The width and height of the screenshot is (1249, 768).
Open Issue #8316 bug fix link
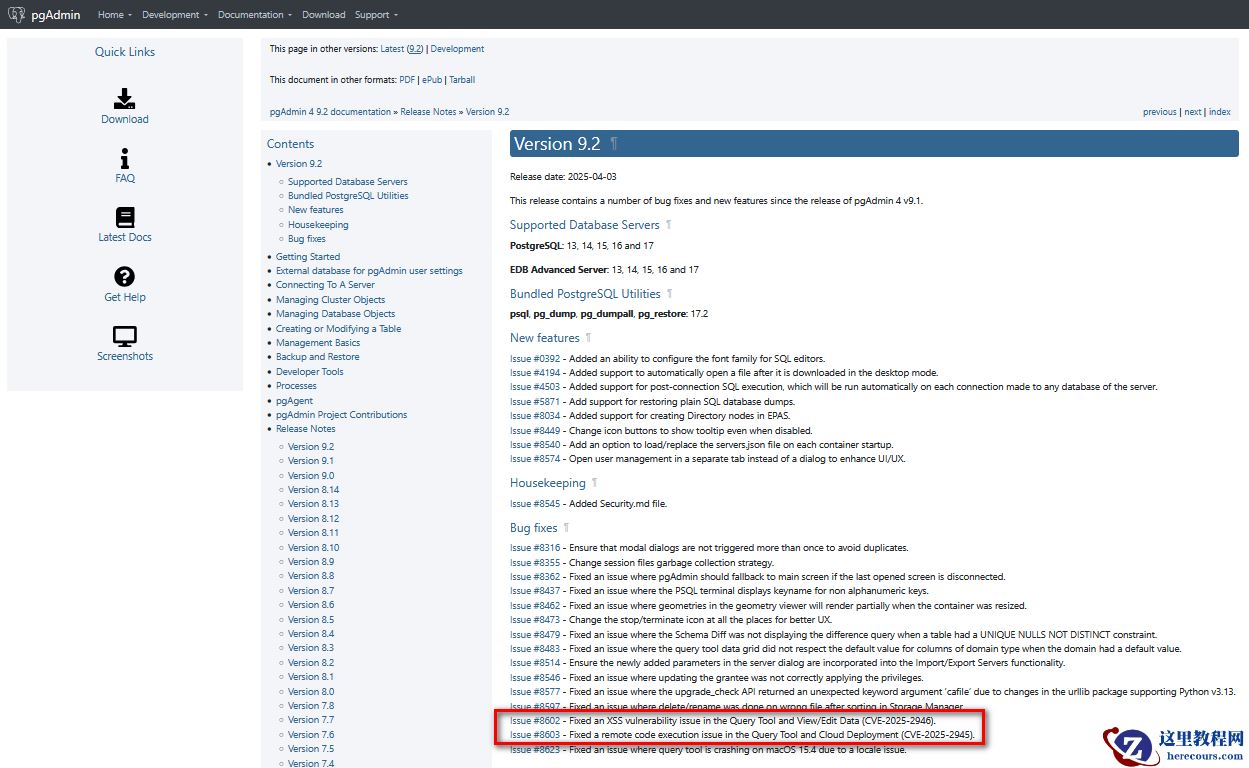[535, 548]
